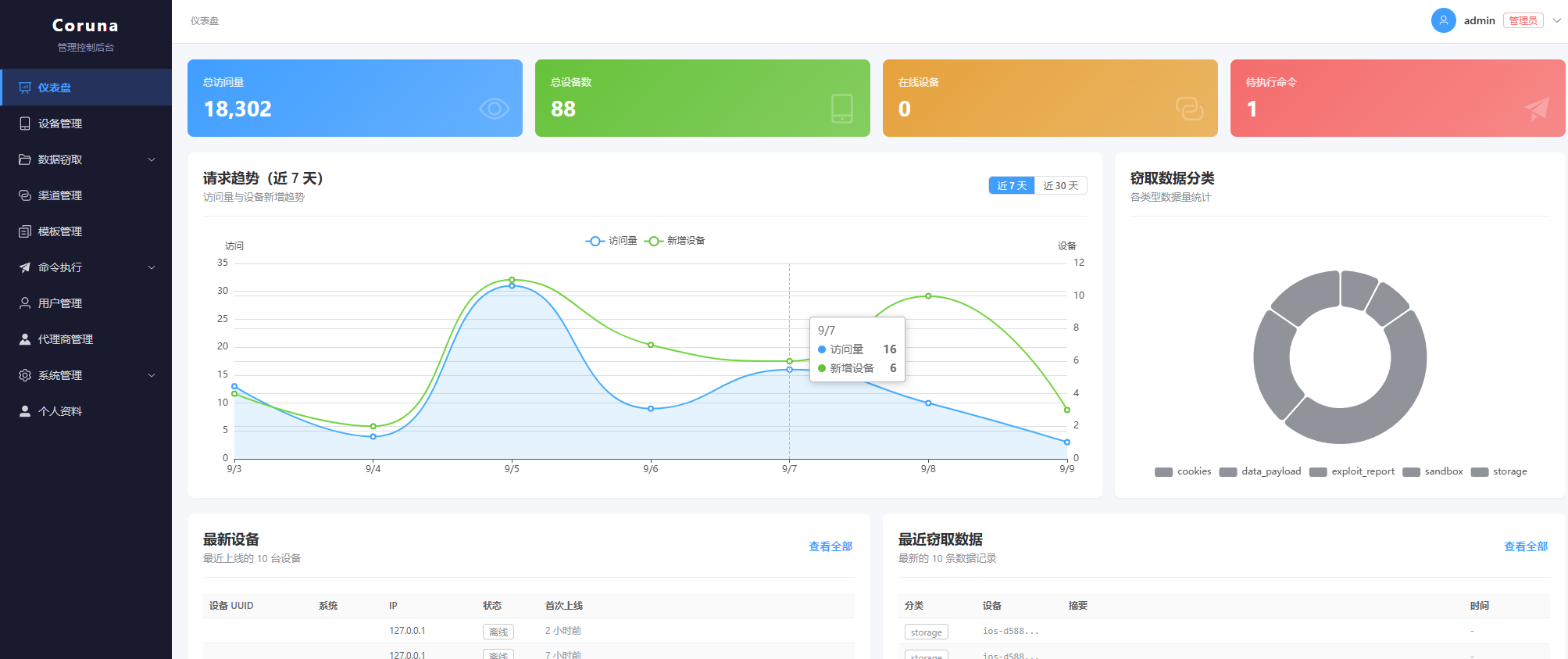Screen dimensions: 1568x659
Task: Click the eye icon on 总访问量 card
Action: [x=494, y=109]
